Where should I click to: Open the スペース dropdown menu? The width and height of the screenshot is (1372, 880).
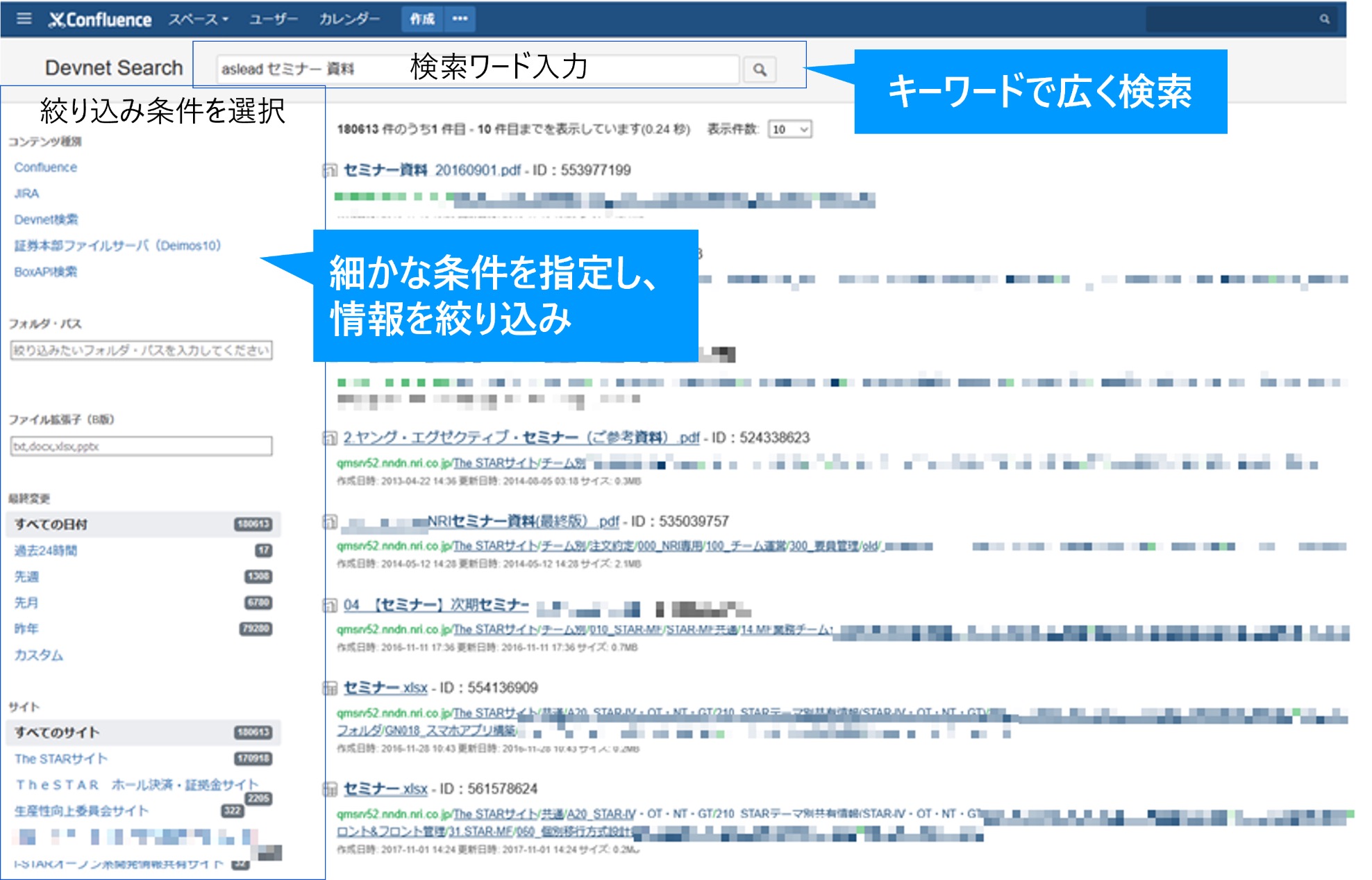(198, 19)
